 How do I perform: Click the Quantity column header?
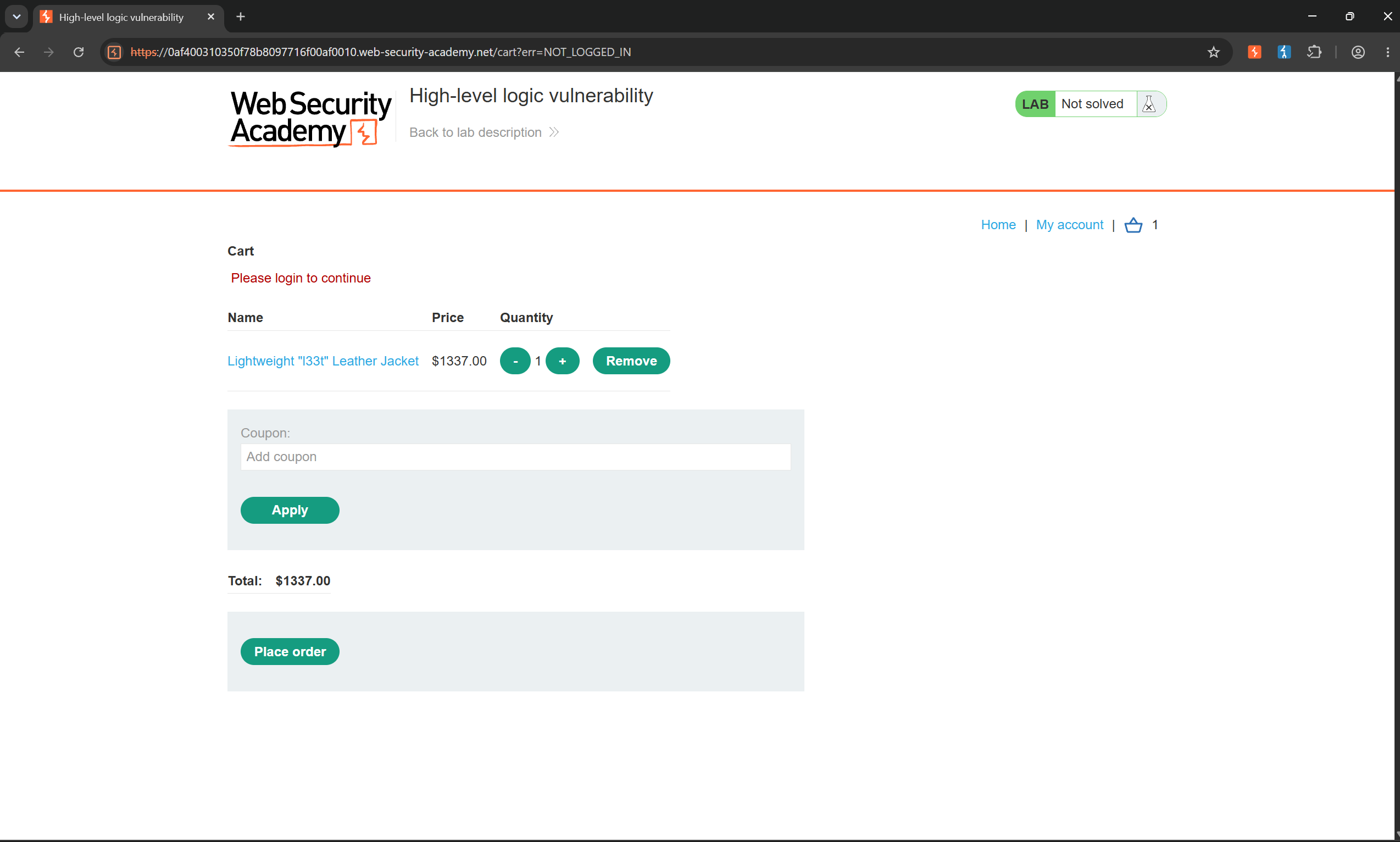pyautogui.click(x=526, y=318)
